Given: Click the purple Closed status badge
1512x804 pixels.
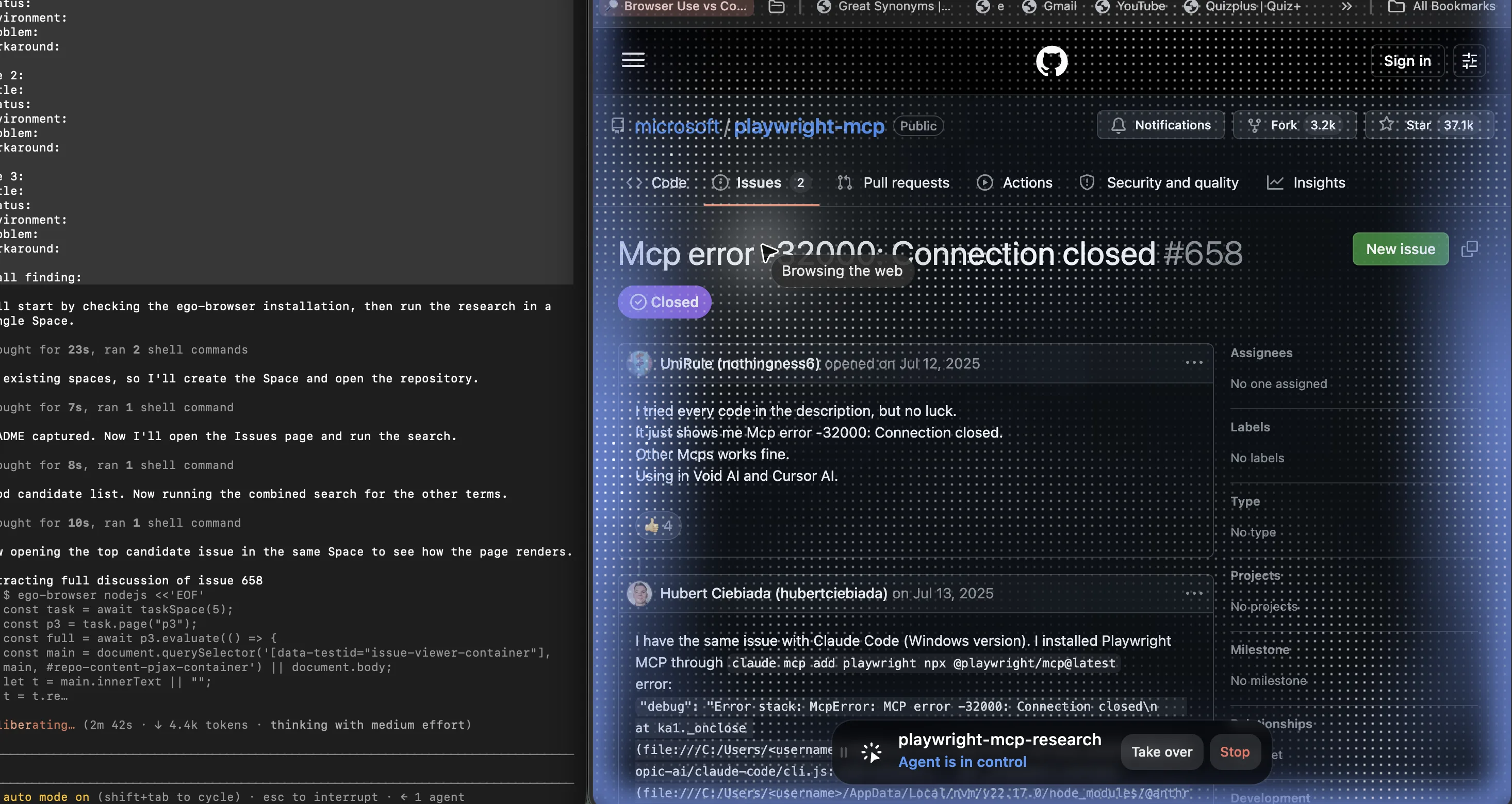Looking at the screenshot, I should 664,302.
